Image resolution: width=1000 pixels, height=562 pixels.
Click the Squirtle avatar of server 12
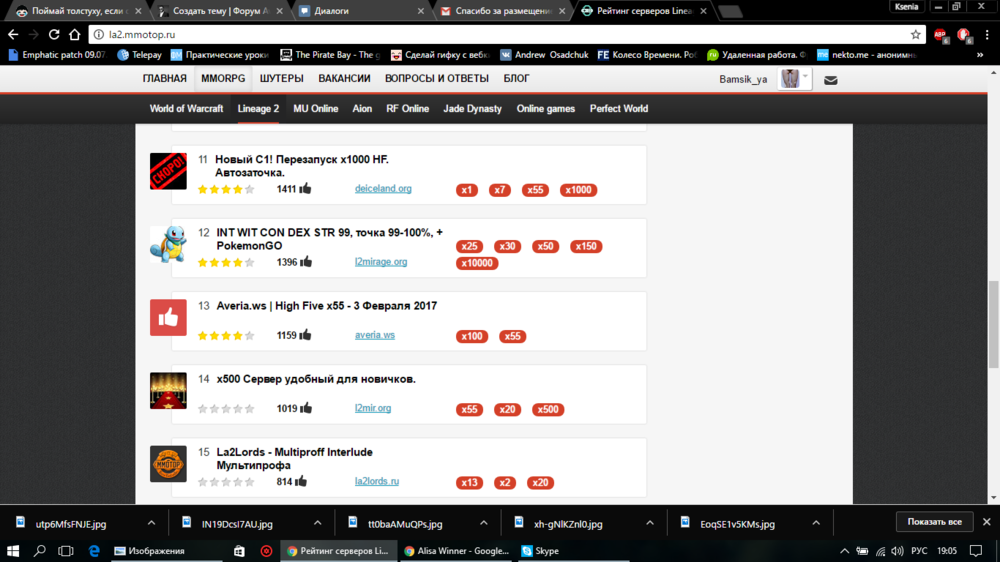click(168, 244)
